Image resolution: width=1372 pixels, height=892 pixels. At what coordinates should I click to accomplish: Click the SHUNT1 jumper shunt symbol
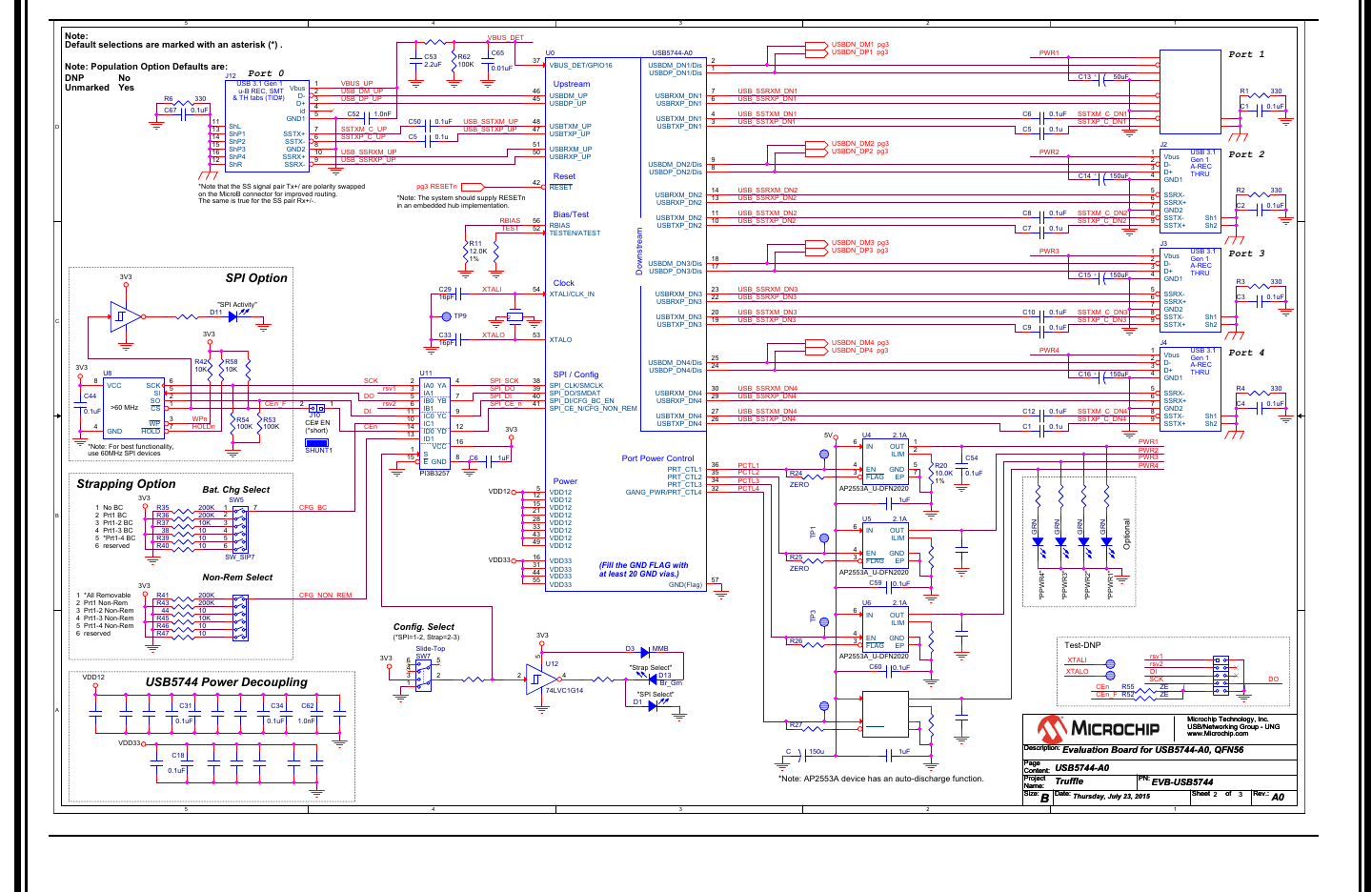point(316,442)
